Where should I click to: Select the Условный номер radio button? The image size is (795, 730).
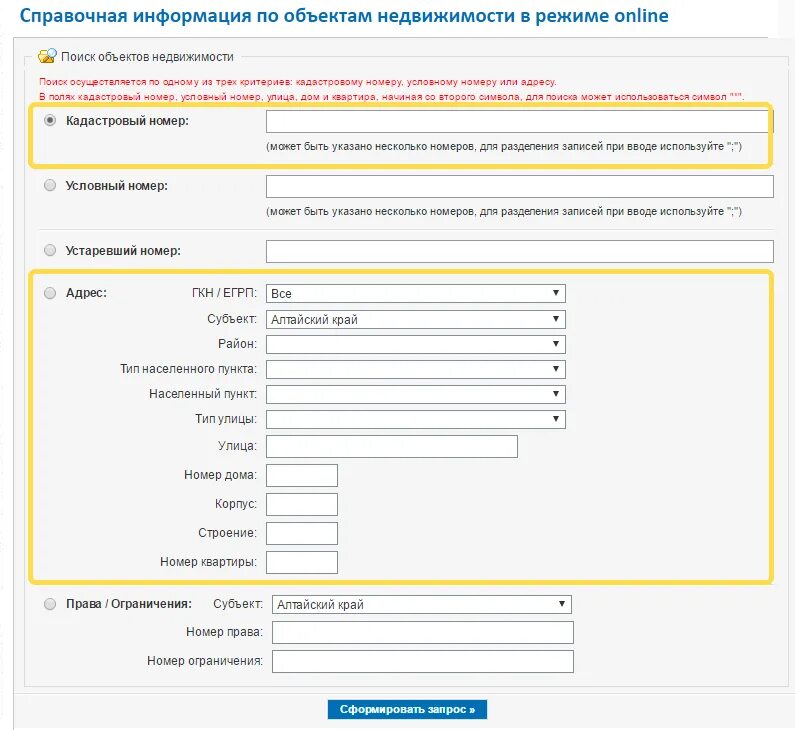50,186
